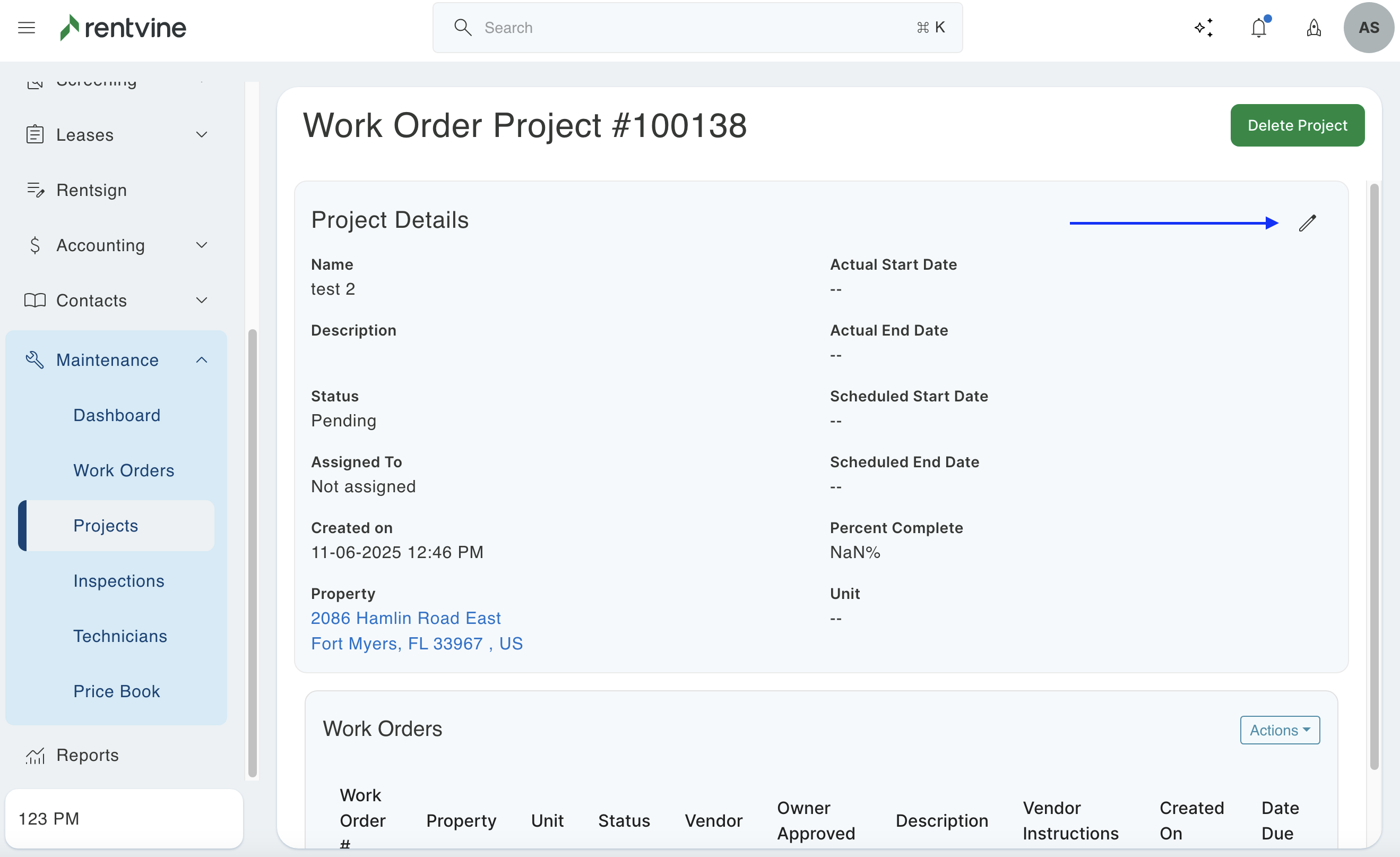Expand the Contacts section chevron
1400x857 pixels.
point(201,300)
